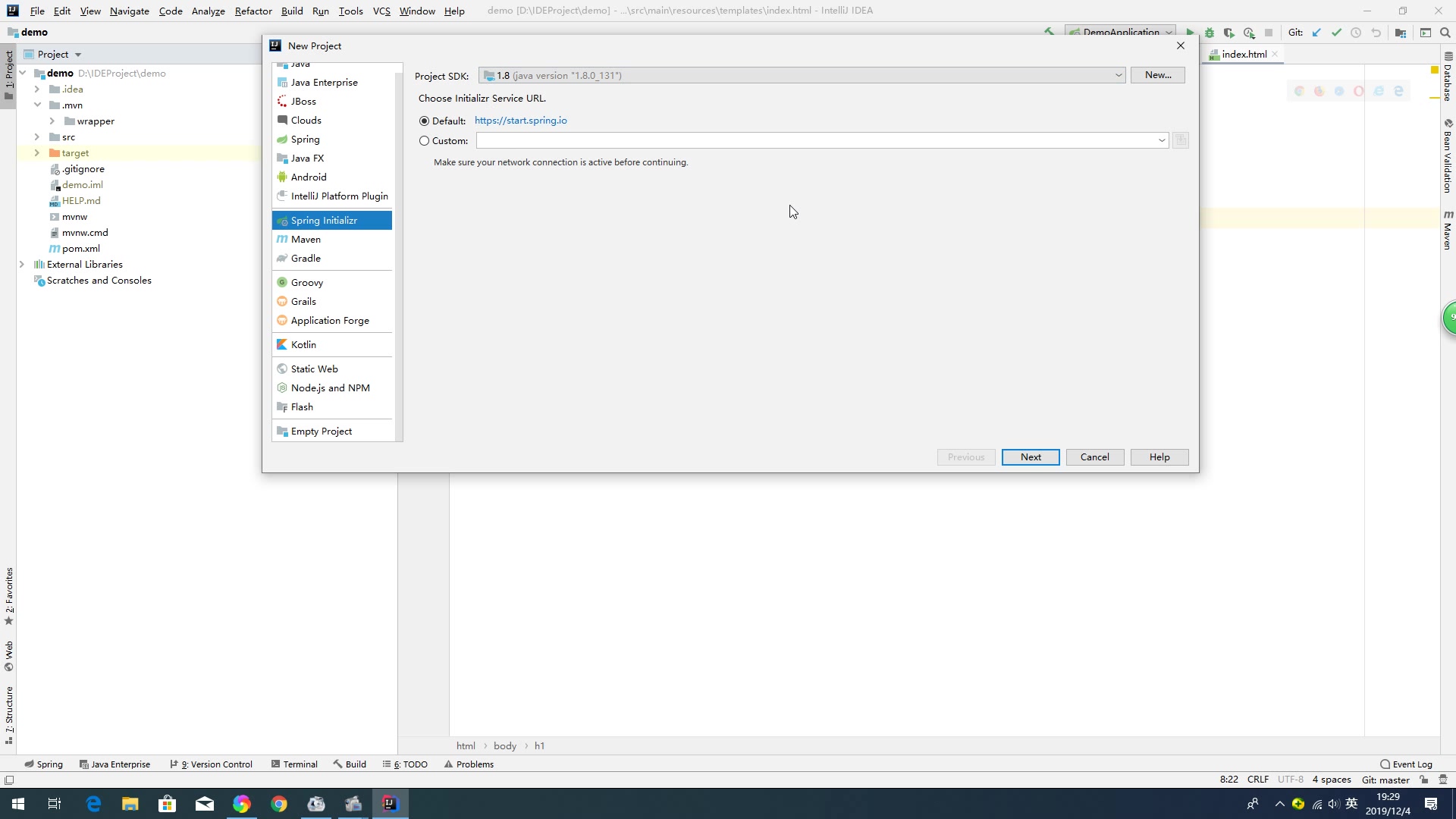Select the Default service URL radio button
The height and width of the screenshot is (819, 1456).
(424, 121)
